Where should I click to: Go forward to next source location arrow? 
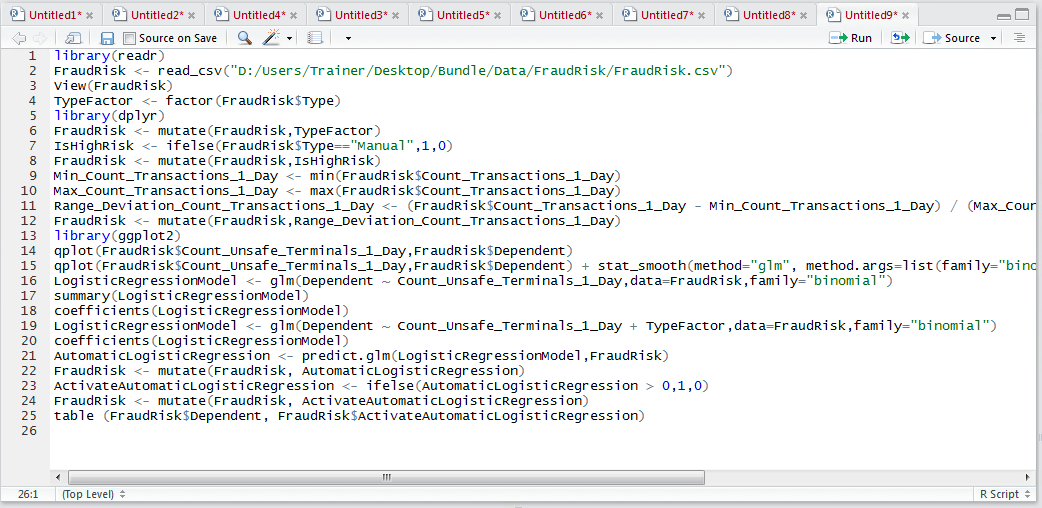40,39
